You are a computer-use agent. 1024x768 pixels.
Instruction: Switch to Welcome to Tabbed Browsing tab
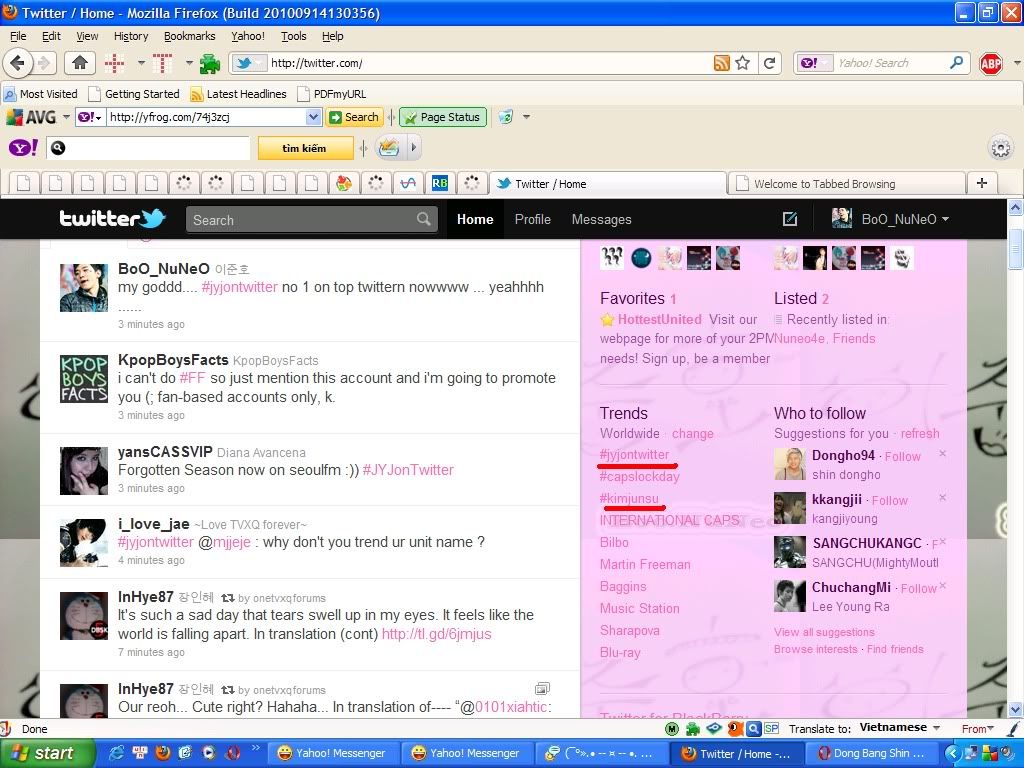(x=846, y=184)
